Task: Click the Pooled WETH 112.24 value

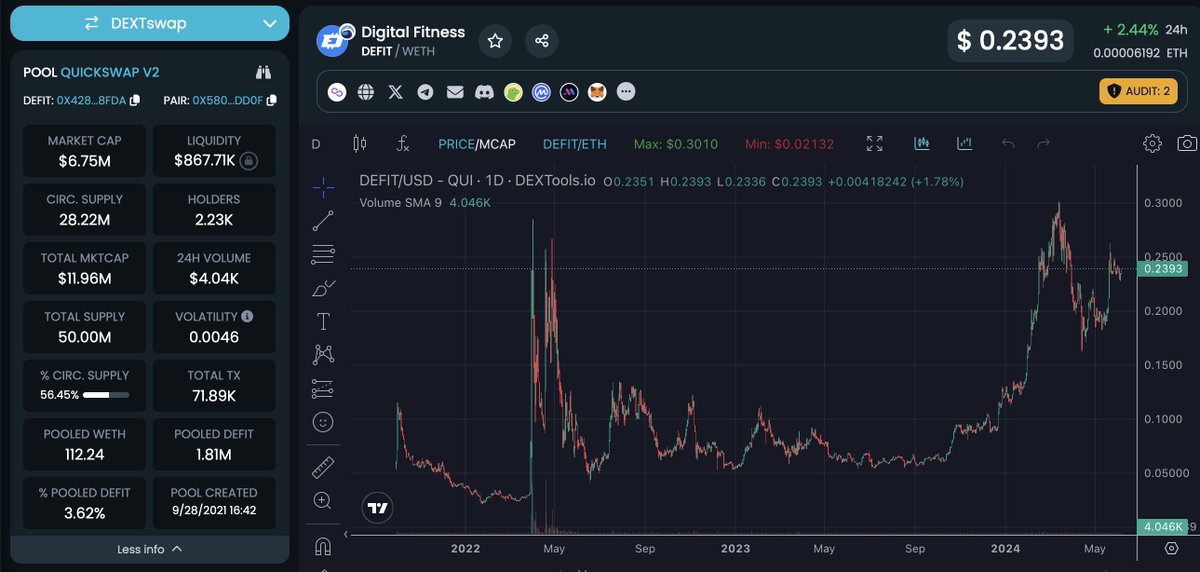Action: click(x=83, y=454)
